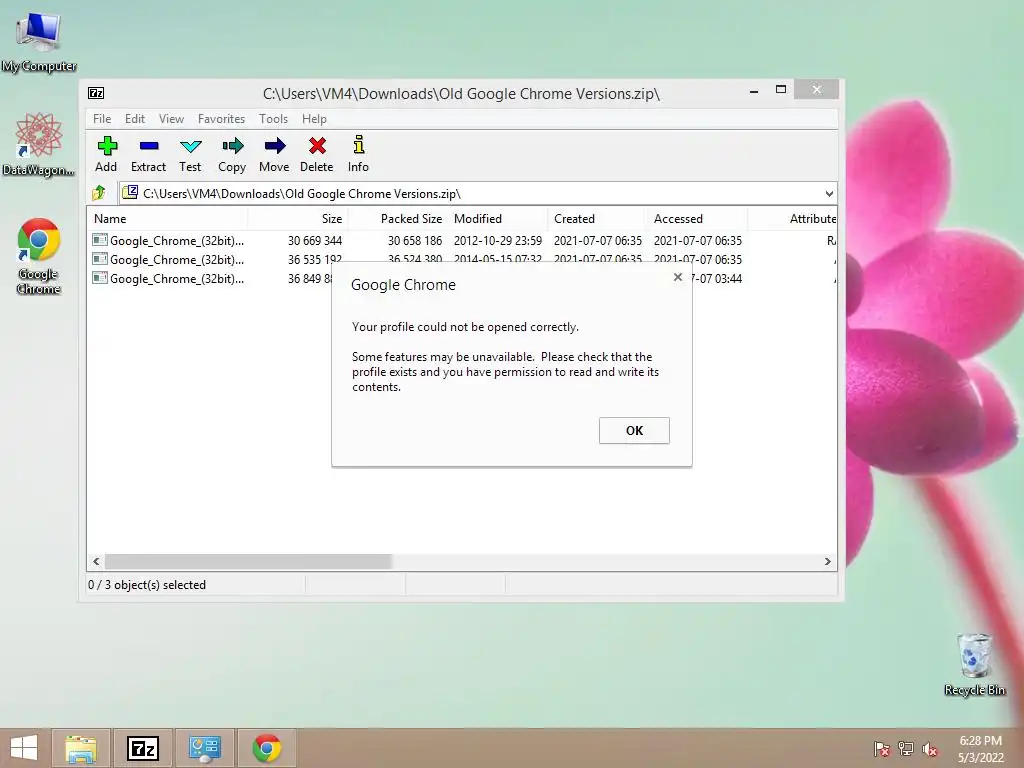
Task: Sort by the Created column header
Action: tap(598, 219)
